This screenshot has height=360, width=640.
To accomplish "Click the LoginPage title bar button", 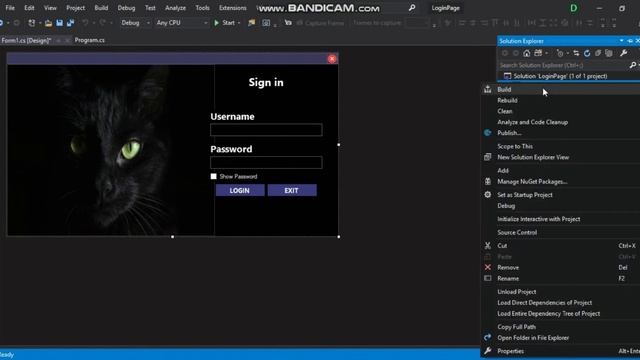I will 445,8.
